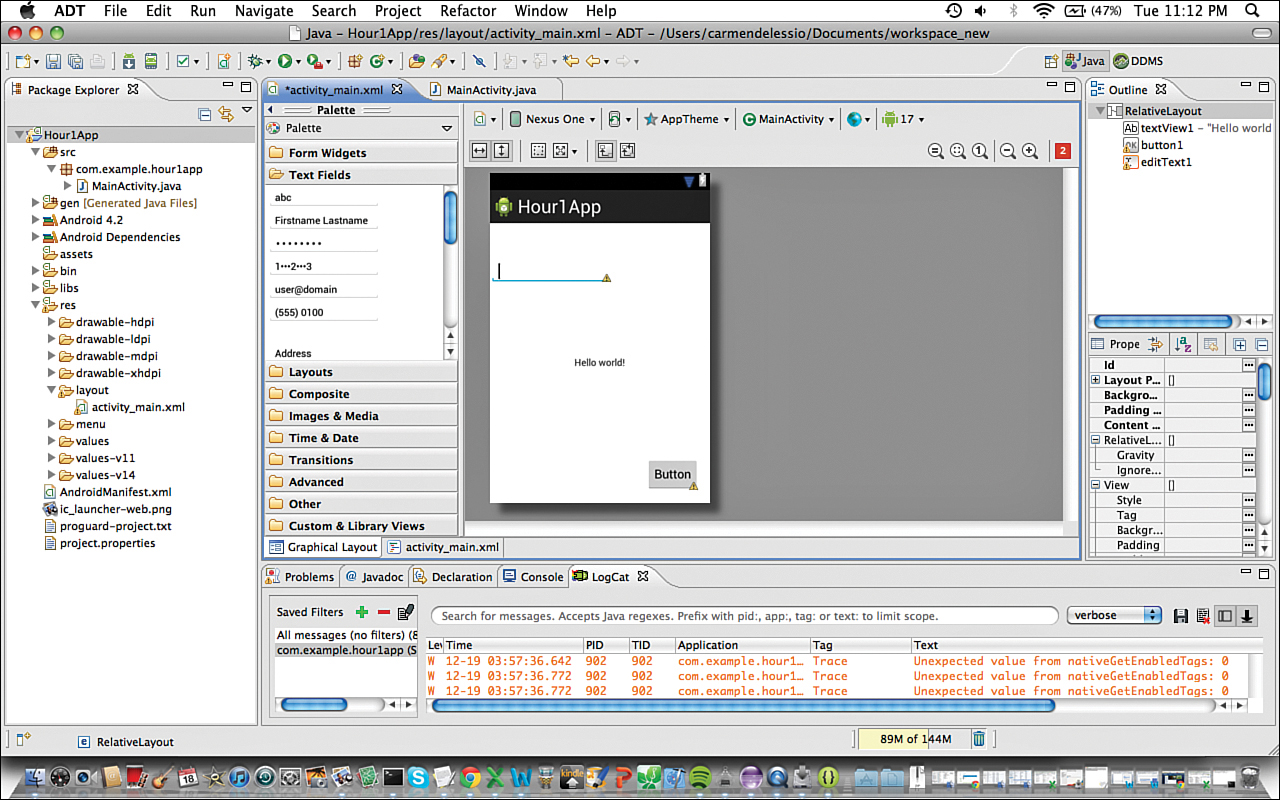Click the Outline horizontal scrollbar thumb

pyautogui.click(x=1162, y=322)
